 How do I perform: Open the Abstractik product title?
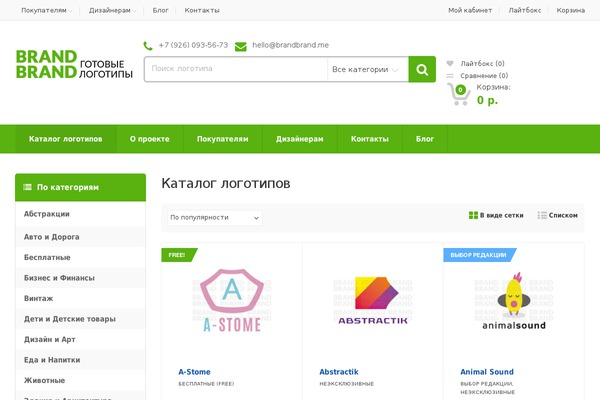[x=339, y=372]
